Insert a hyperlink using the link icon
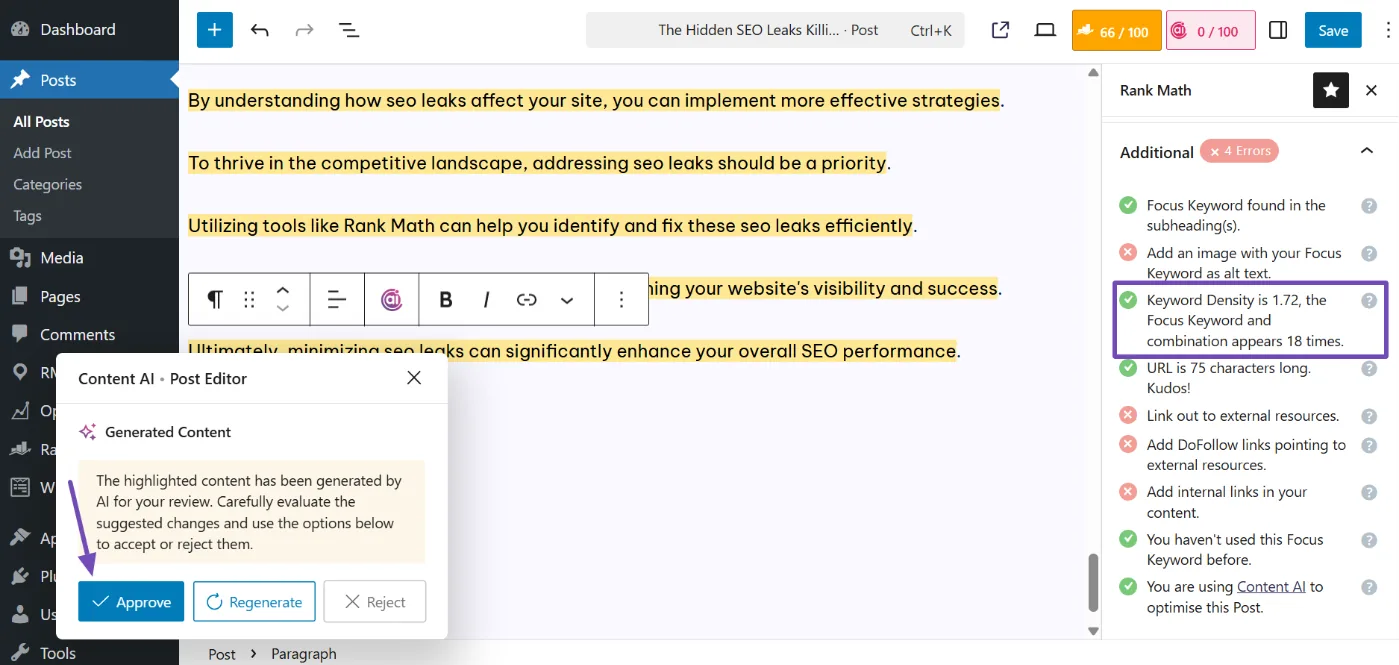 (524, 299)
